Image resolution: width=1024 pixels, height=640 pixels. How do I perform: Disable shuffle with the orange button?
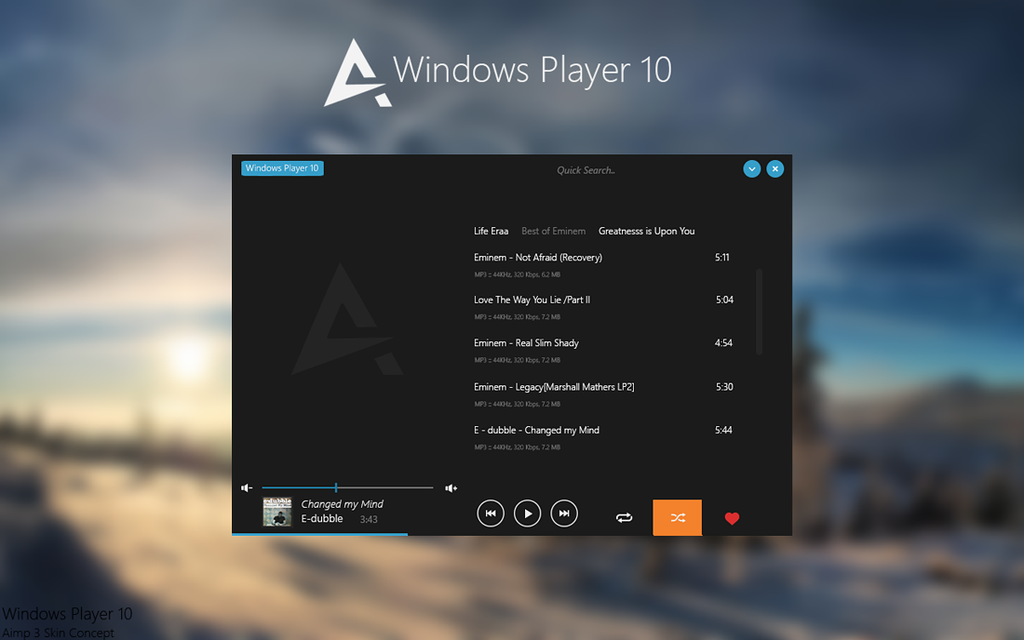click(x=677, y=517)
